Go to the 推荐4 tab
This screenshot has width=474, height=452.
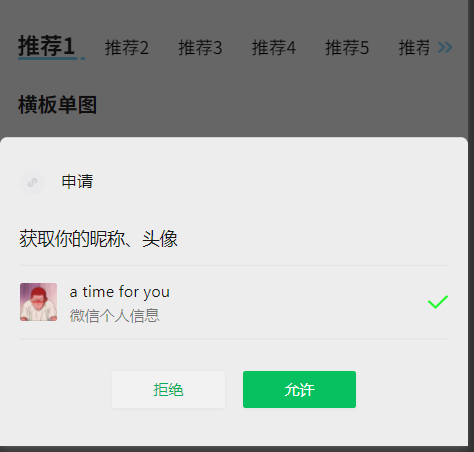point(274,47)
